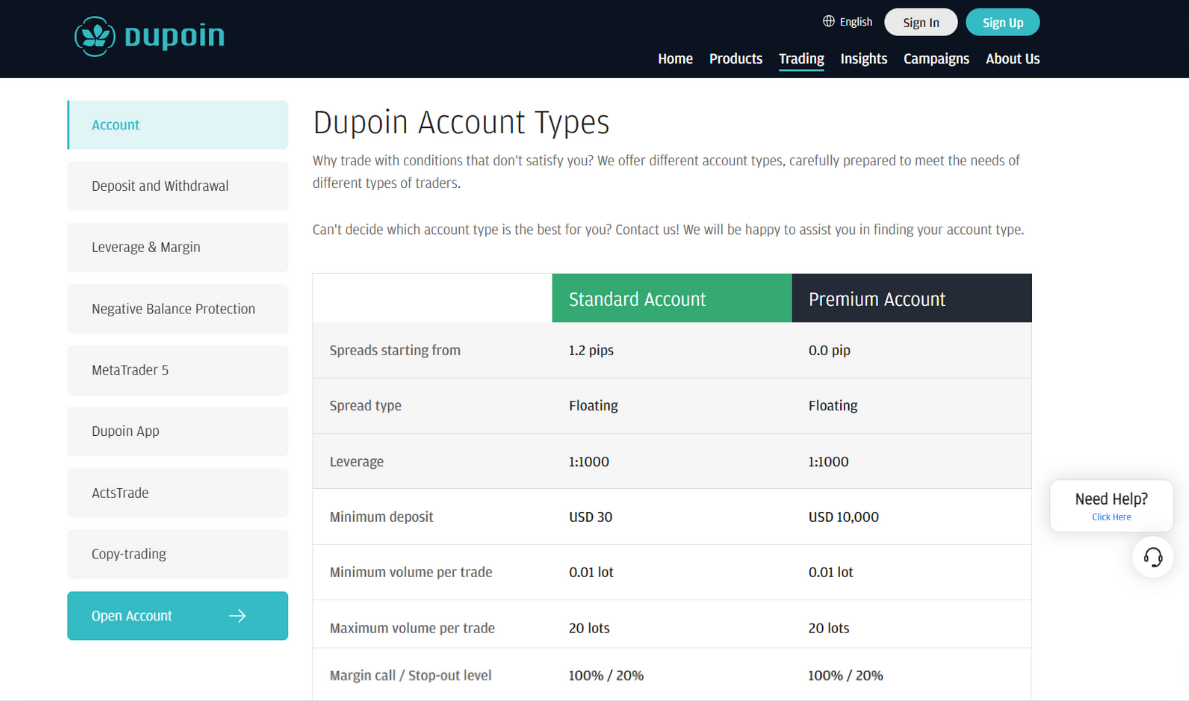The image size is (1189, 701).
Task: Click the headset support icon
Action: pyautogui.click(x=1153, y=558)
